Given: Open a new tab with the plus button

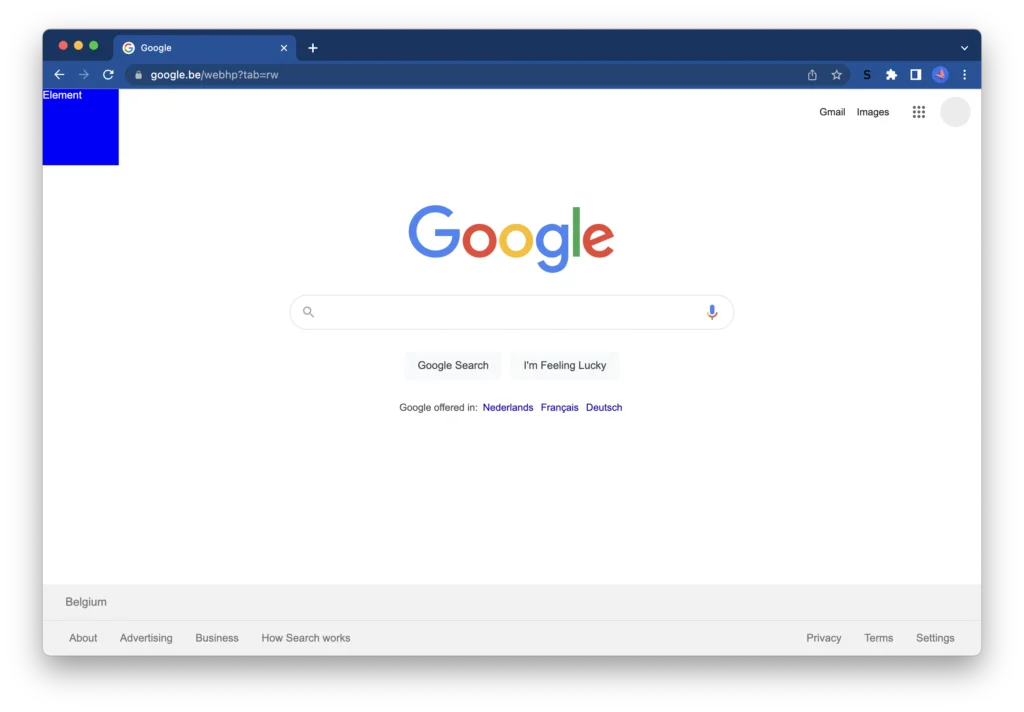Looking at the screenshot, I should (x=313, y=48).
